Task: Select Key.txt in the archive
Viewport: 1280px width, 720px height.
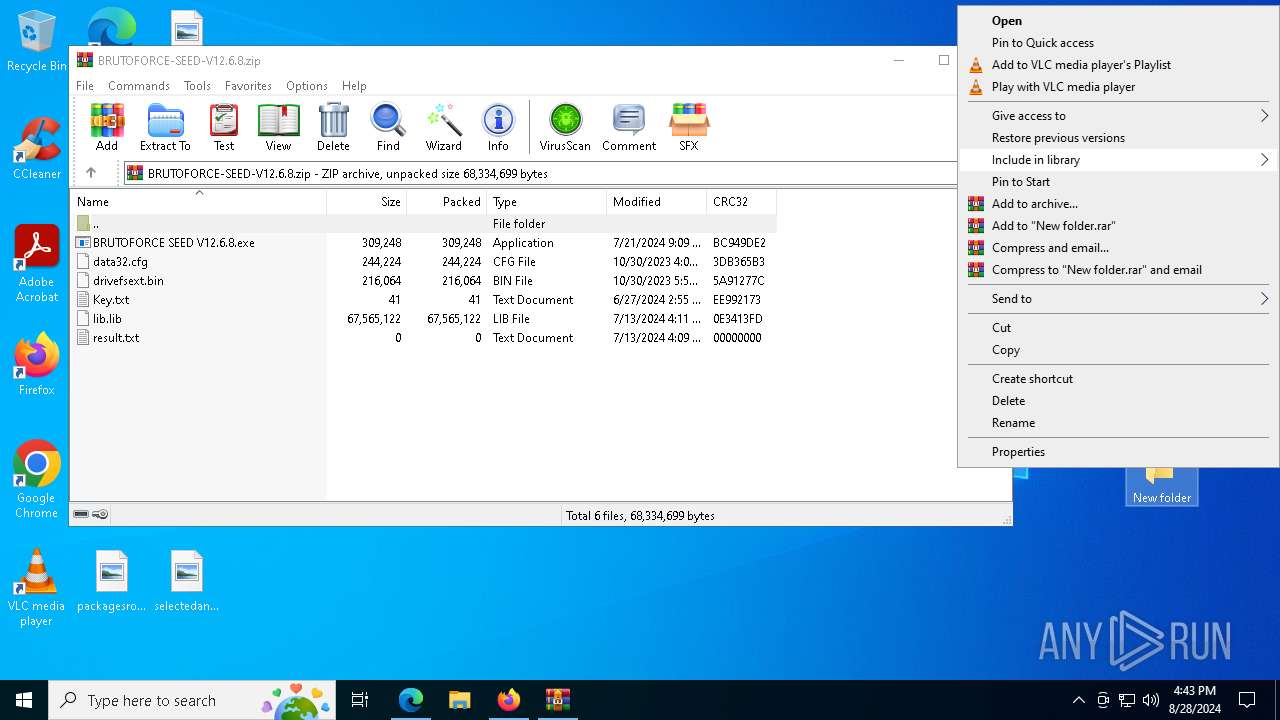Action: 423,300
